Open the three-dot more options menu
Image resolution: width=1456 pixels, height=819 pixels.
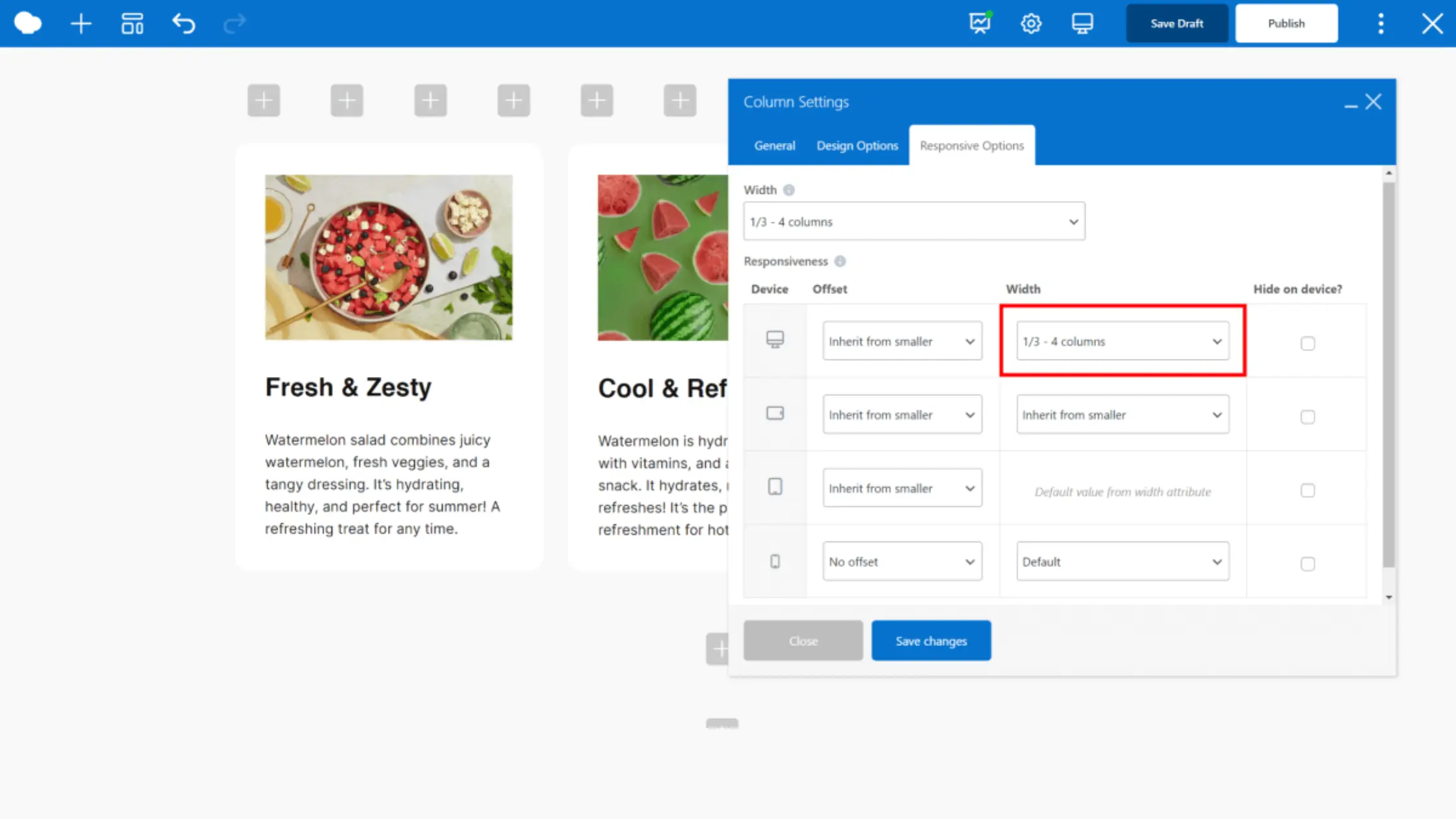tap(1381, 23)
